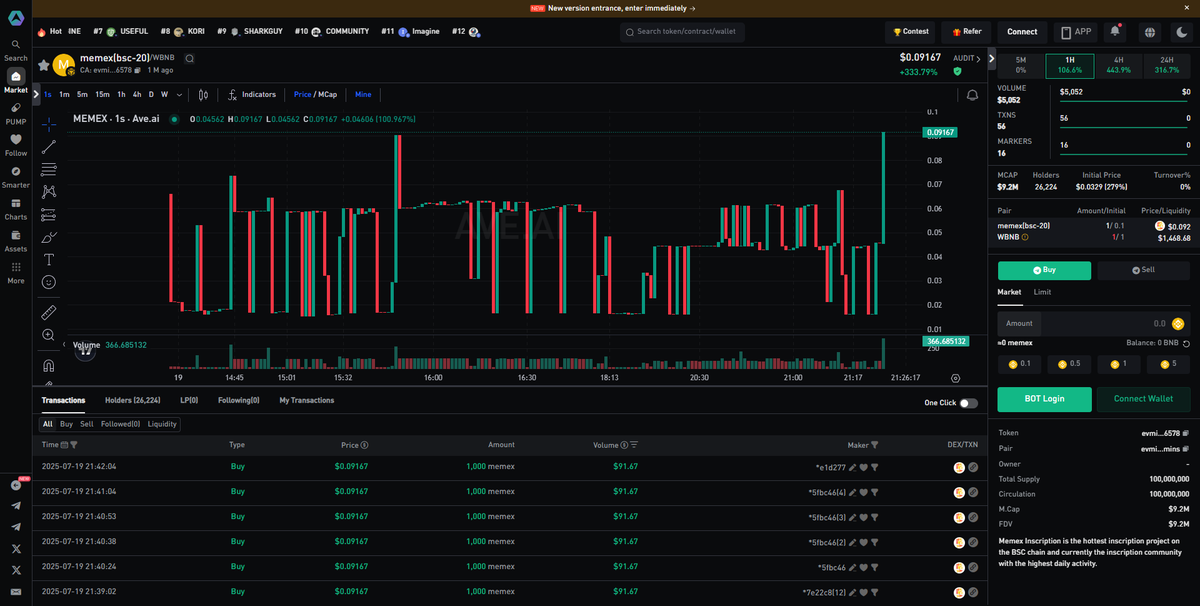
Task: Filter transactions to Liquidity
Action: [162, 424]
